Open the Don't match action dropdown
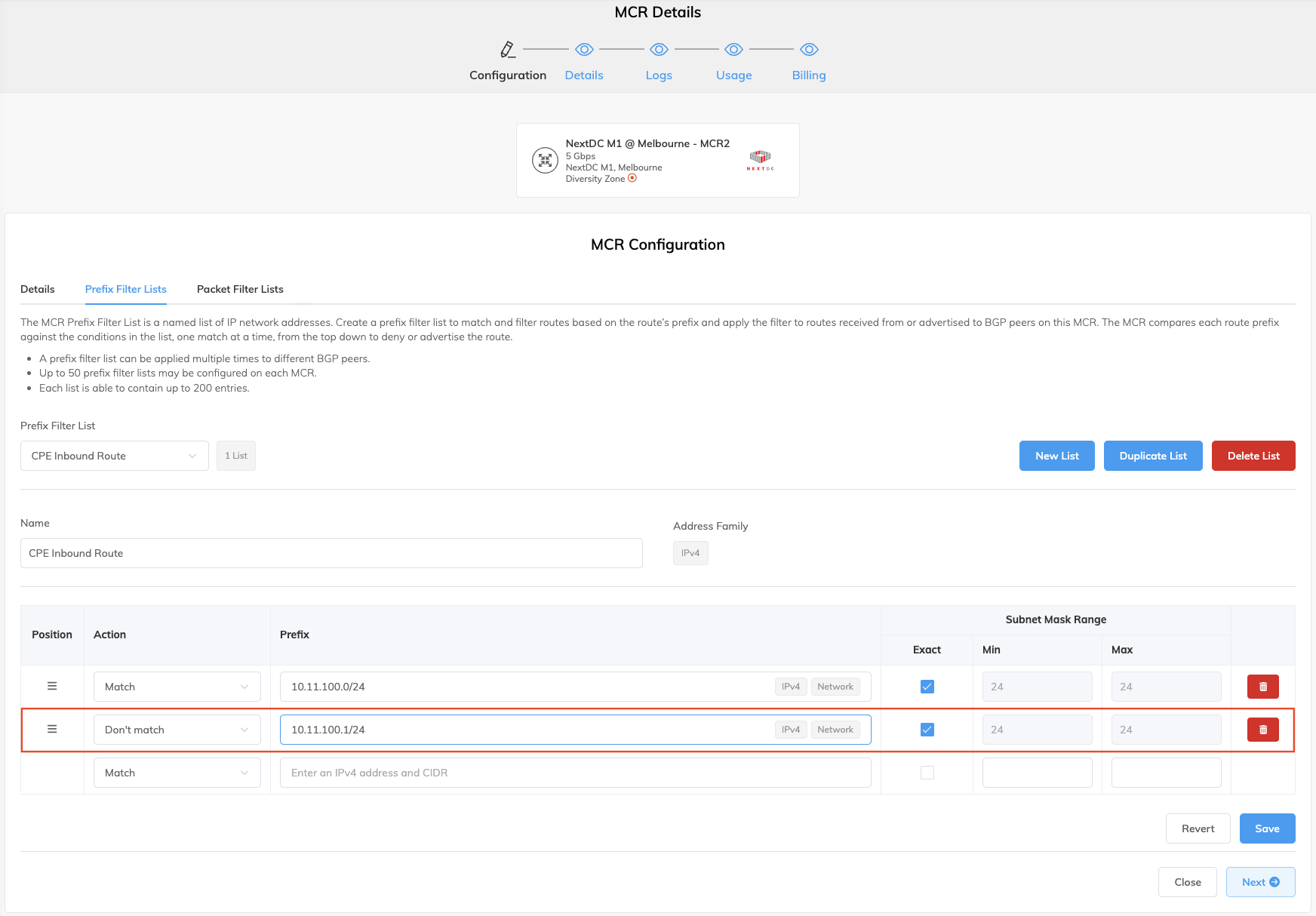The image size is (1316, 916). coord(177,730)
